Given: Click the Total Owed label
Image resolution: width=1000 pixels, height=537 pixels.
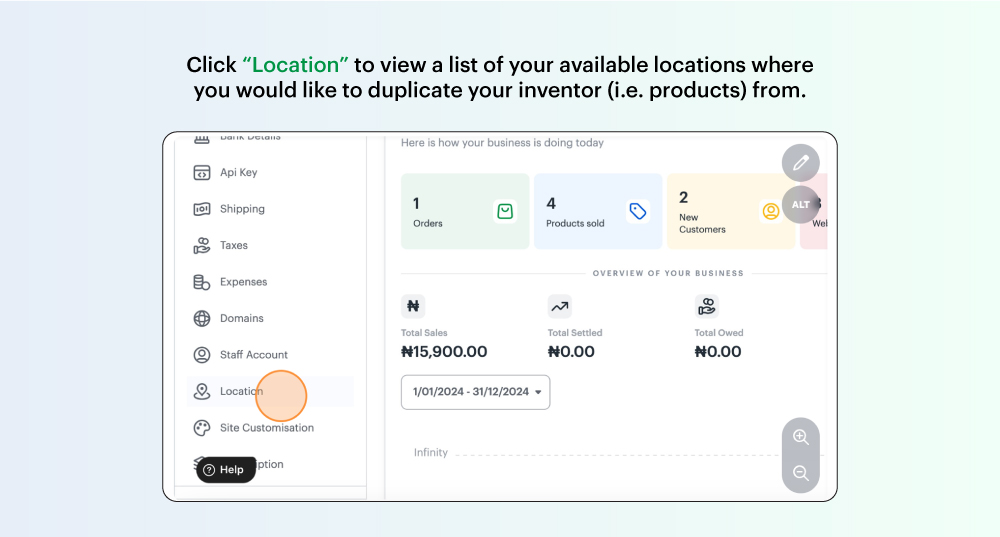Looking at the screenshot, I should click(x=719, y=333).
